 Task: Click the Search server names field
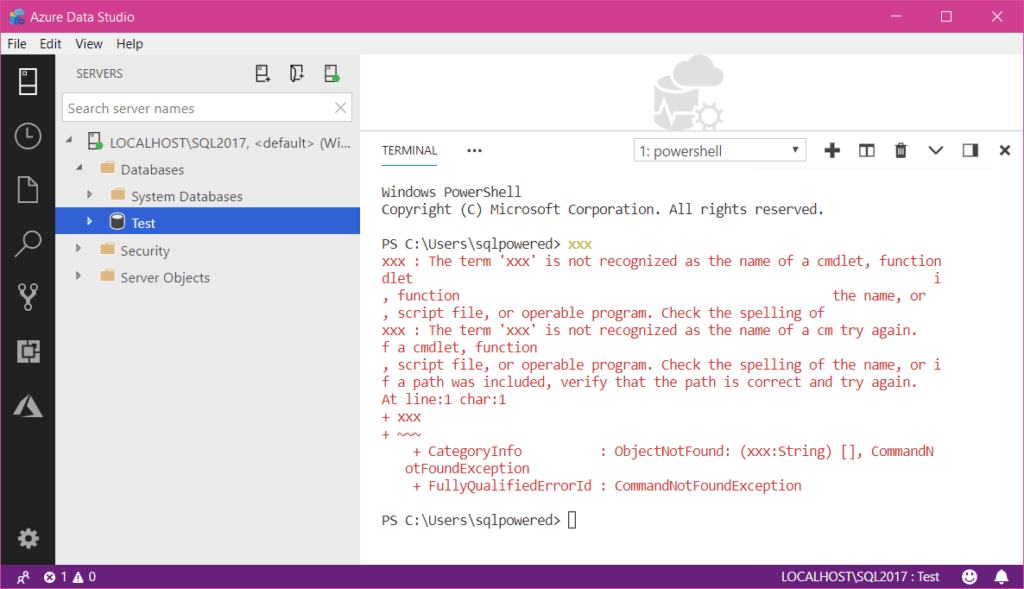[x=197, y=108]
